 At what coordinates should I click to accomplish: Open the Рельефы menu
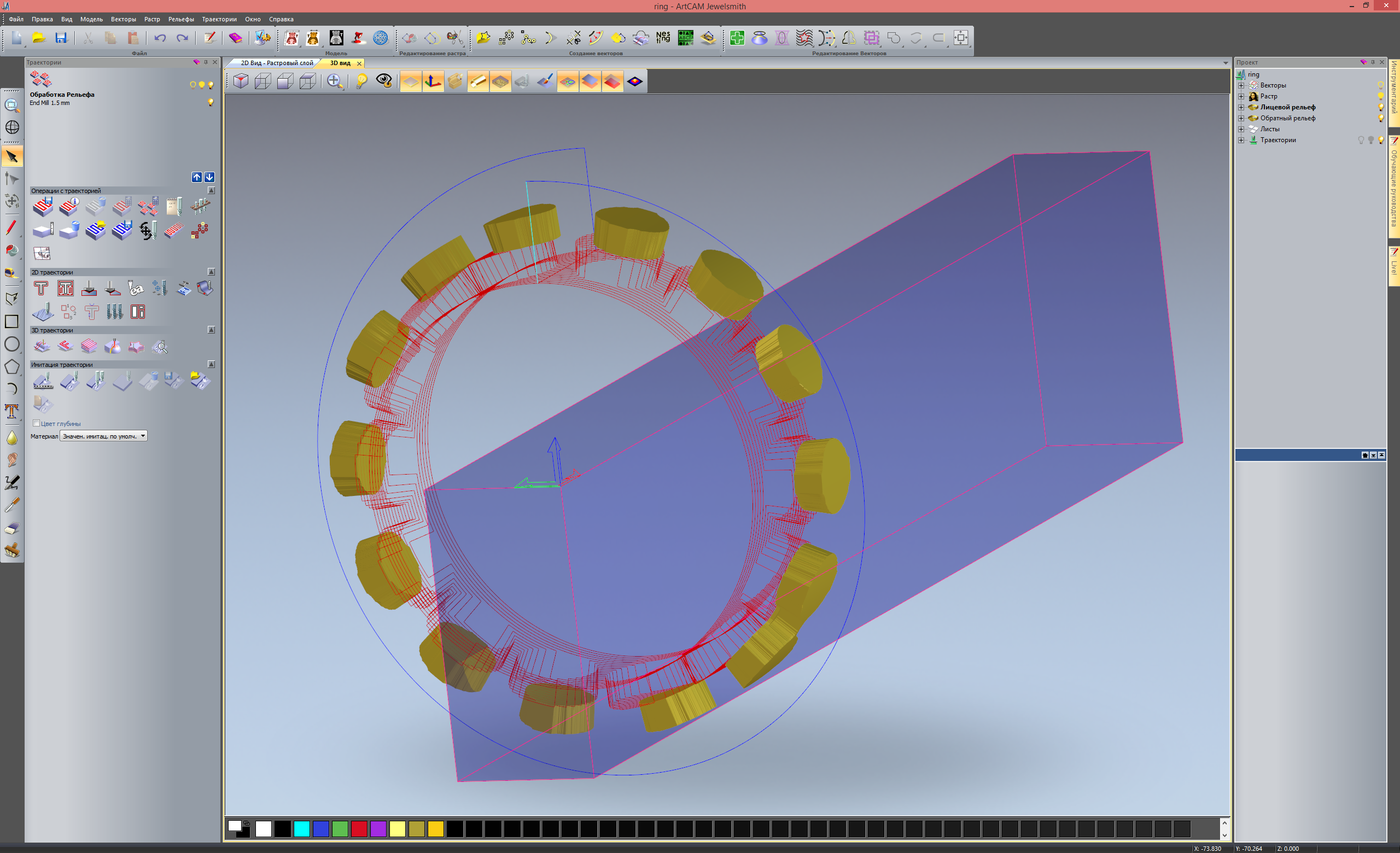click(x=180, y=19)
